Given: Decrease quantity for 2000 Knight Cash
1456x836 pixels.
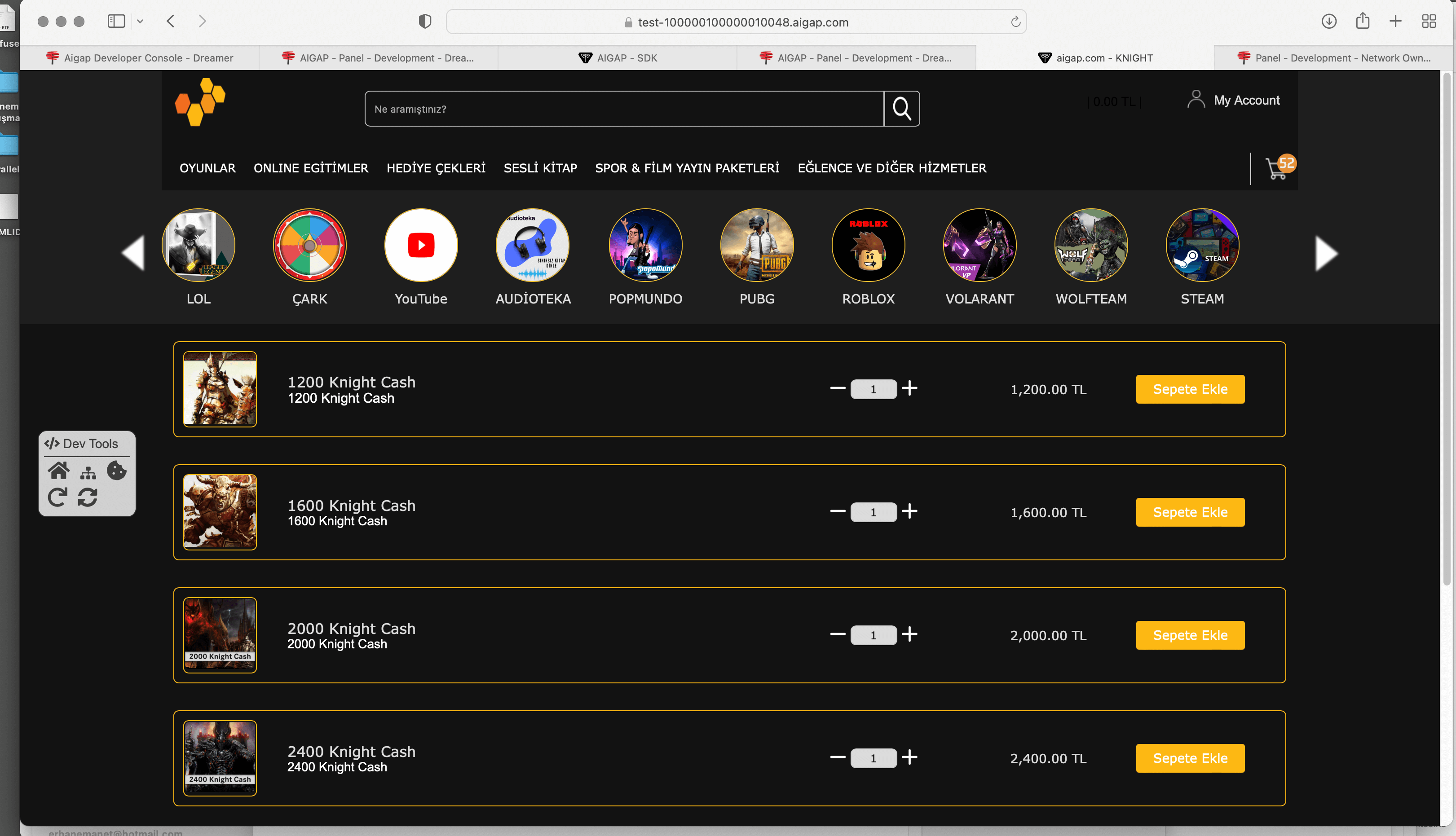Looking at the screenshot, I should click(x=838, y=634).
